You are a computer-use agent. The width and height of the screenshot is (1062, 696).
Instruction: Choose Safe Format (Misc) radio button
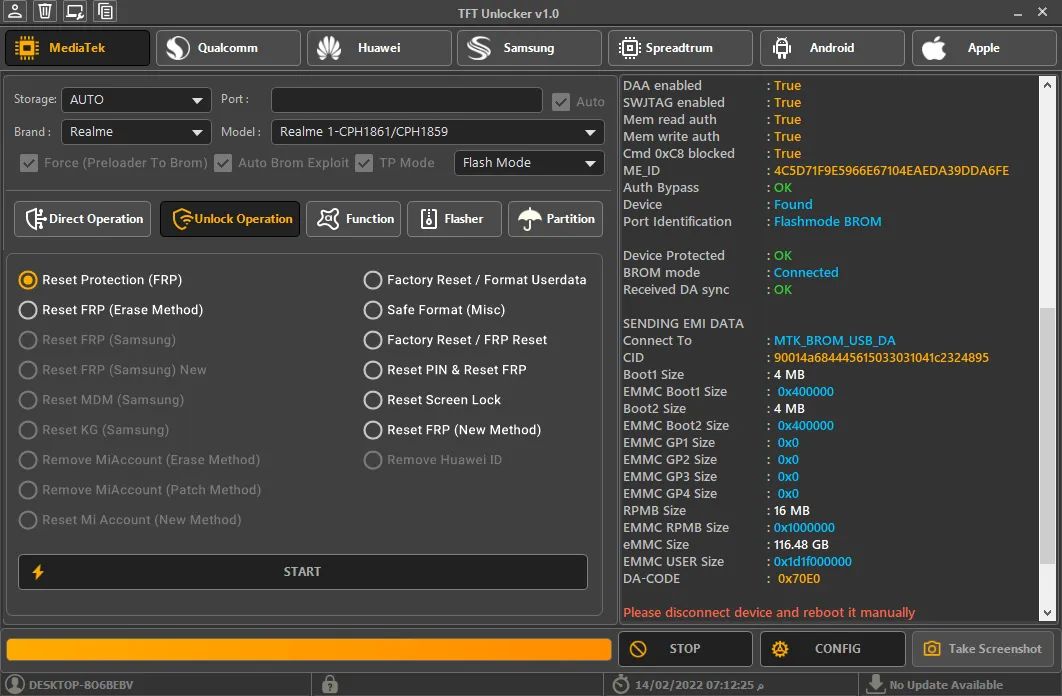(373, 310)
